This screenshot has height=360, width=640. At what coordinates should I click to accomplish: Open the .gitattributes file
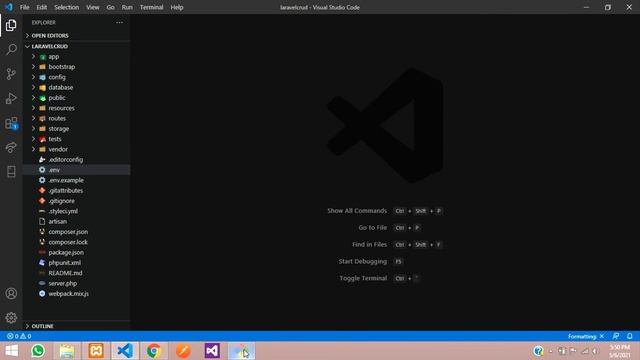tap(76, 190)
